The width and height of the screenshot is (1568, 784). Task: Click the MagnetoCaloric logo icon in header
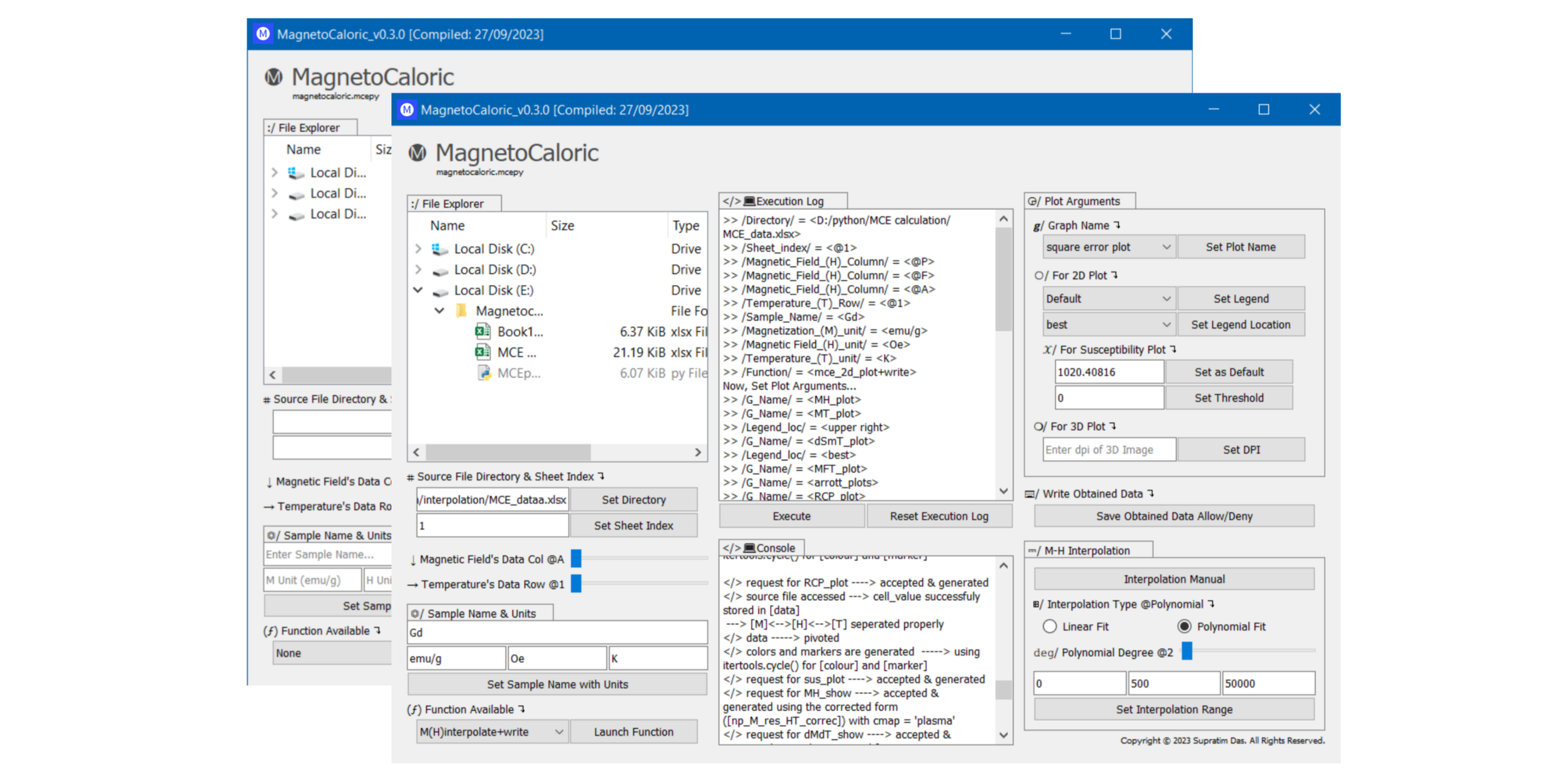[x=417, y=153]
